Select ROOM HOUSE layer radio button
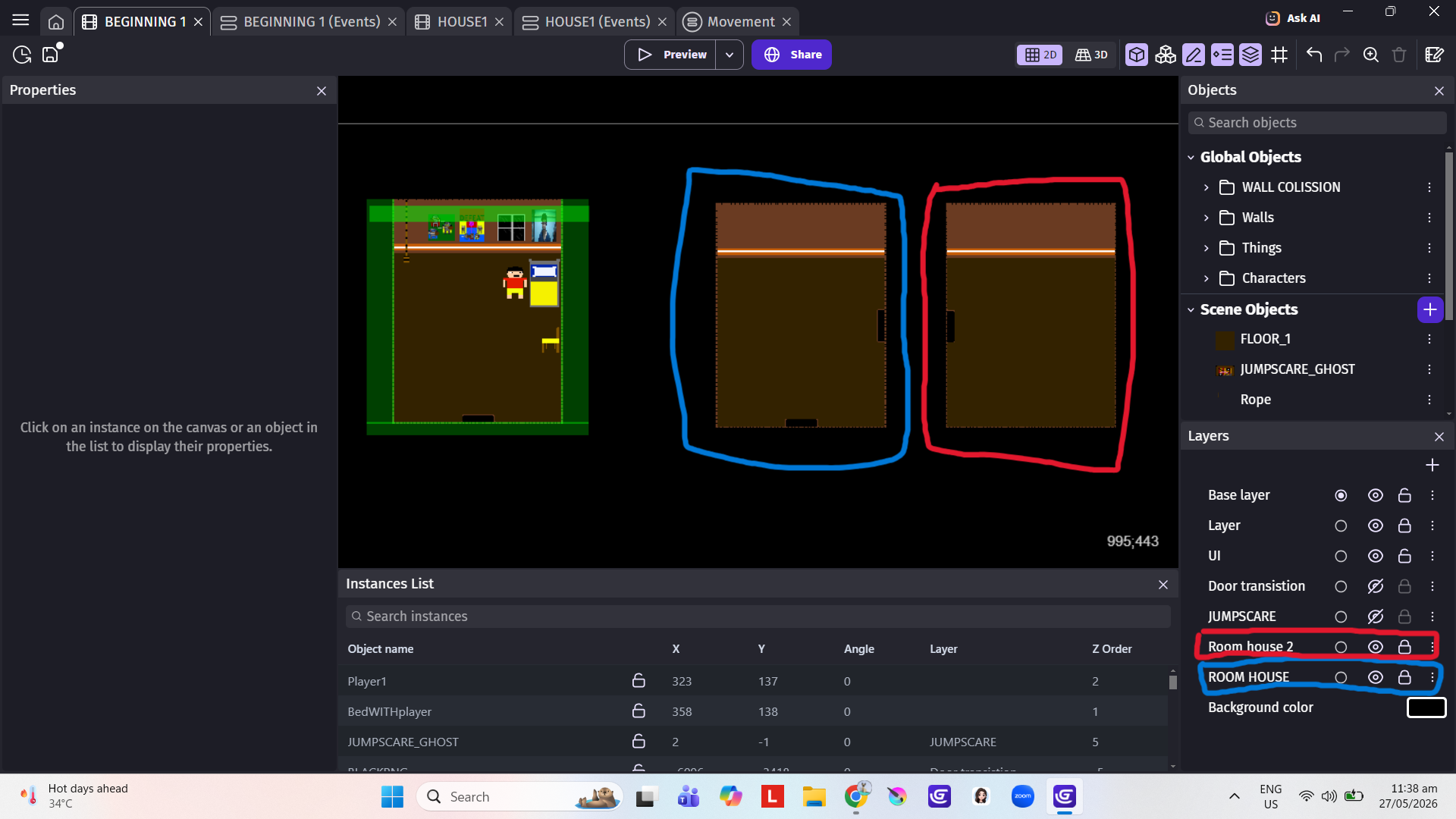Image resolution: width=1456 pixels, height=819 pixels. point(1341,677)
